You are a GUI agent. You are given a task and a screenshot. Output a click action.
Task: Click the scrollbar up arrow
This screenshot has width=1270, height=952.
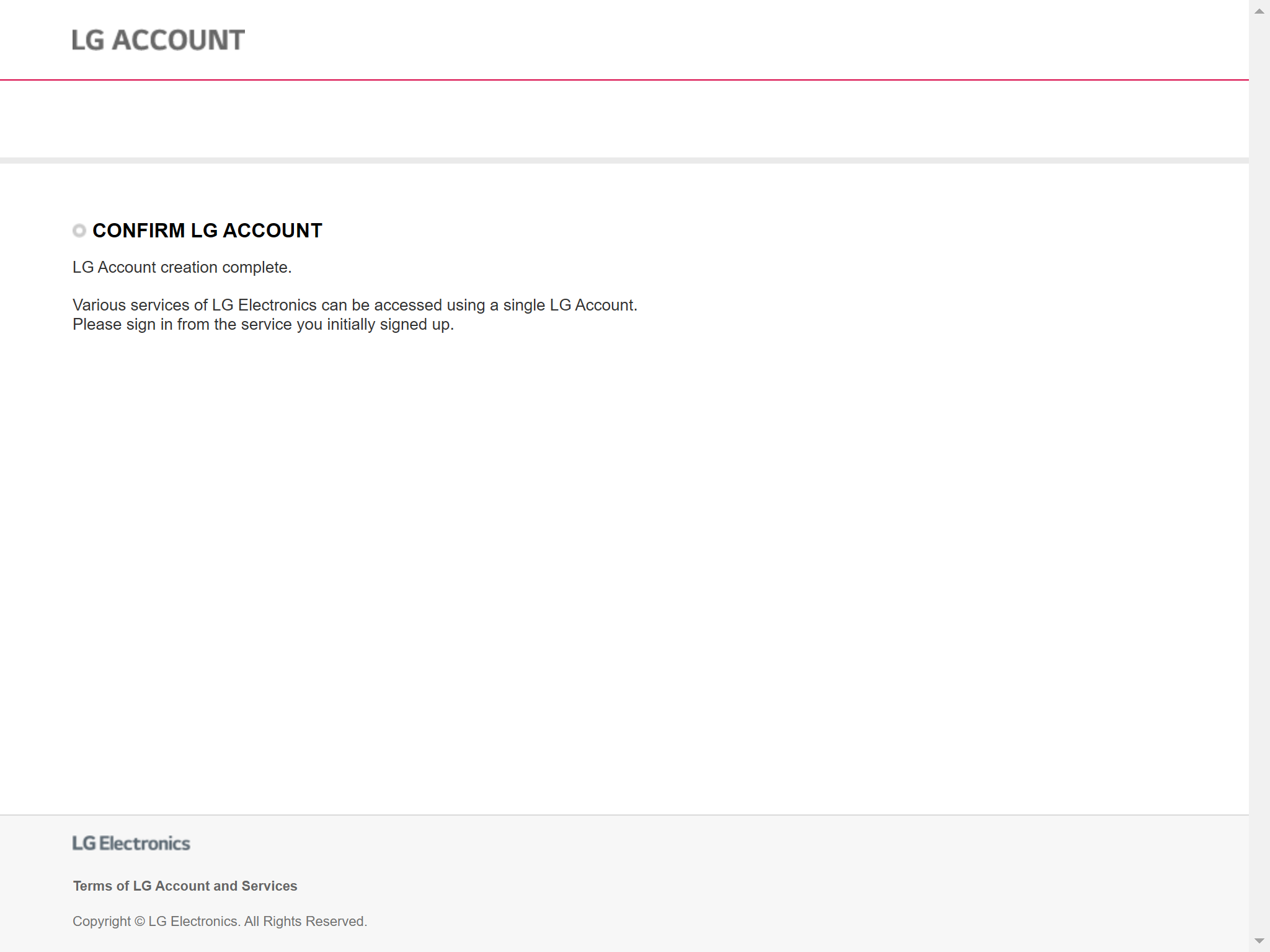click(x=1259, y=11)
